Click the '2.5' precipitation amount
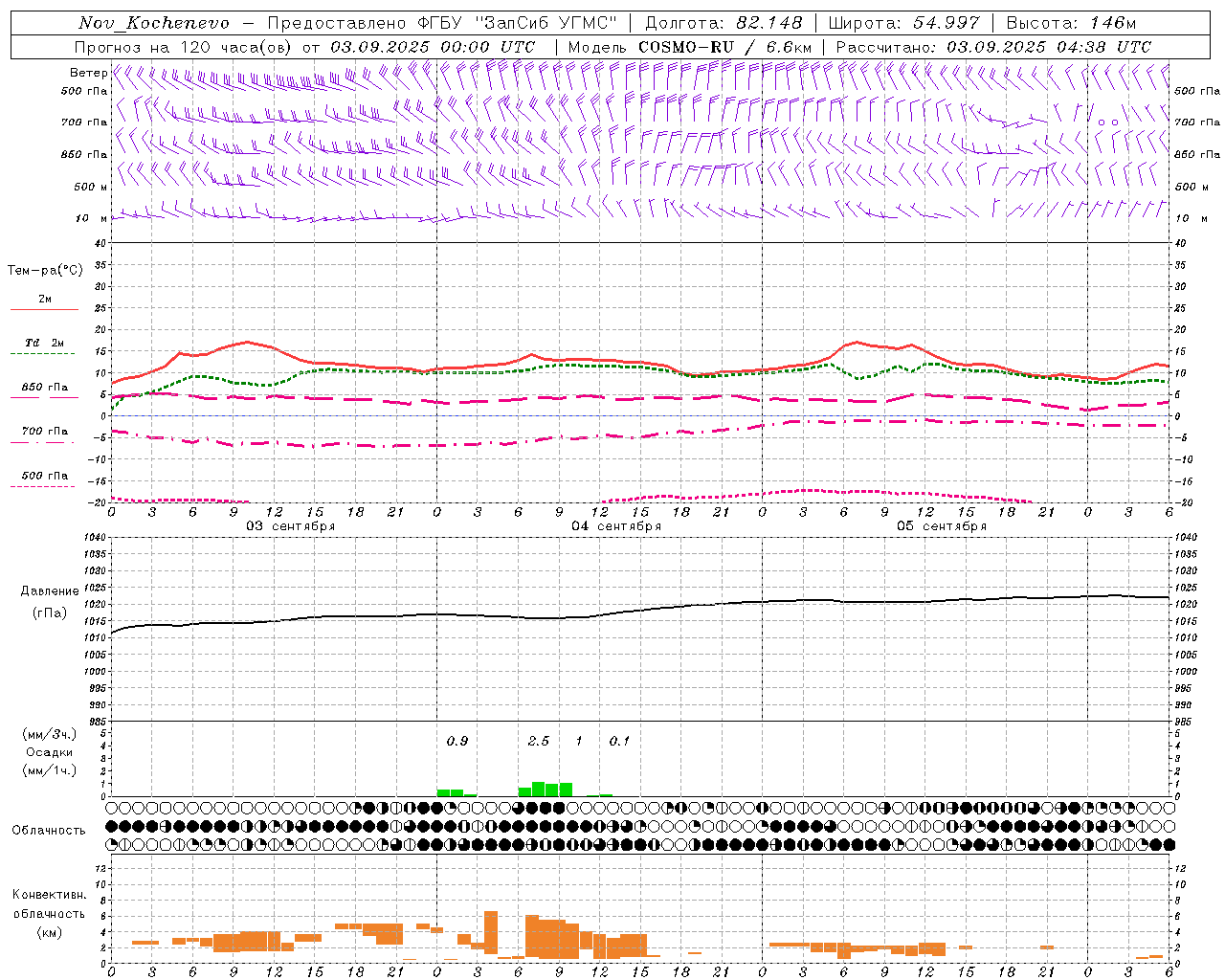Viewport: 1225px width, 980px height. (539, 741)
